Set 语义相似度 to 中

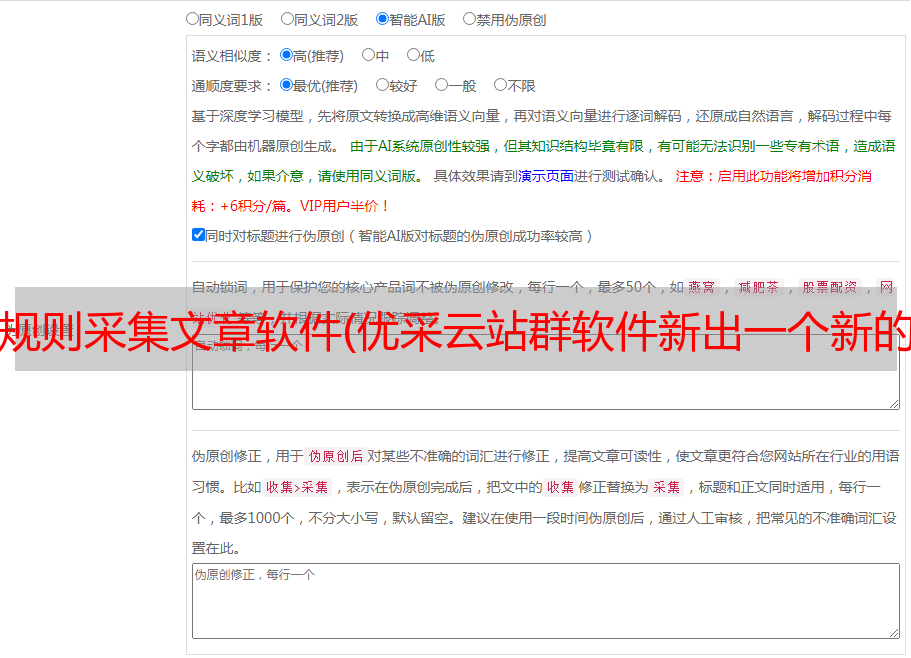point(368,55)
